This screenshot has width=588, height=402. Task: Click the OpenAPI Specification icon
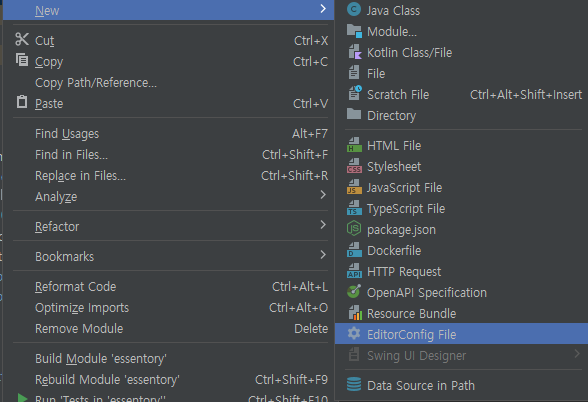tap(354, 291)
